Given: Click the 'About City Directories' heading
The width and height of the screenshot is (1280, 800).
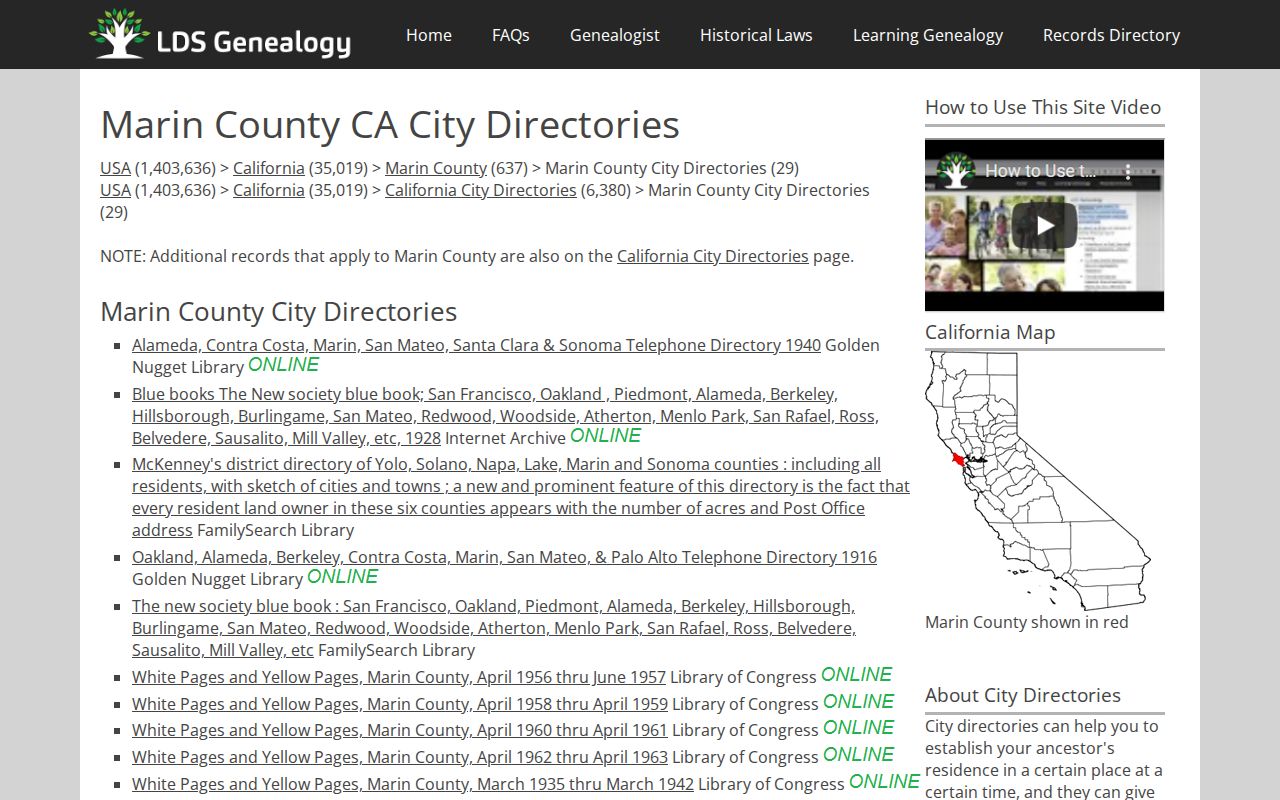Looking at the screenshot, I should (x=1023, y=695).
